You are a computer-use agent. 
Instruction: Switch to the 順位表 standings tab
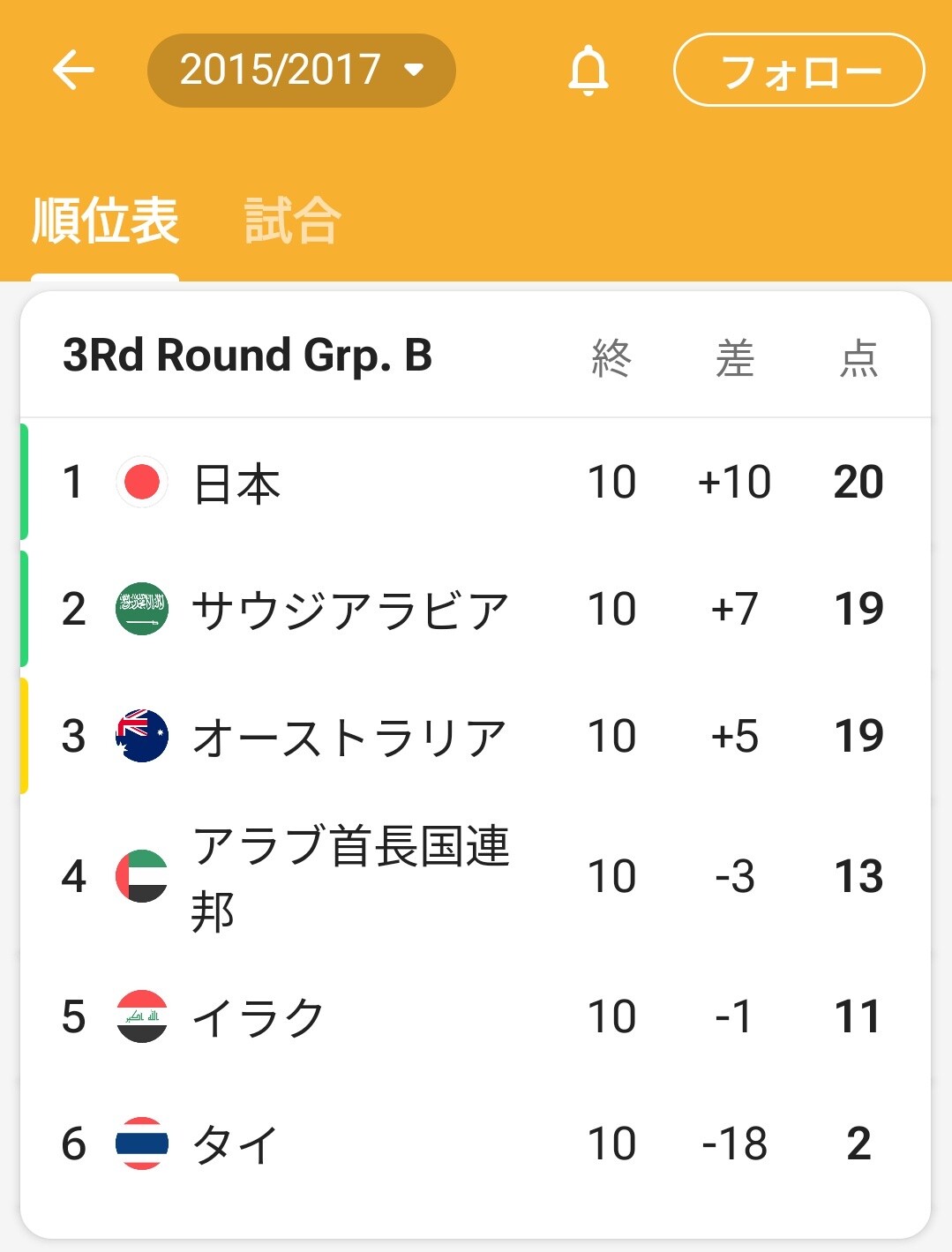pyautogui.click(x=105, y=221)
